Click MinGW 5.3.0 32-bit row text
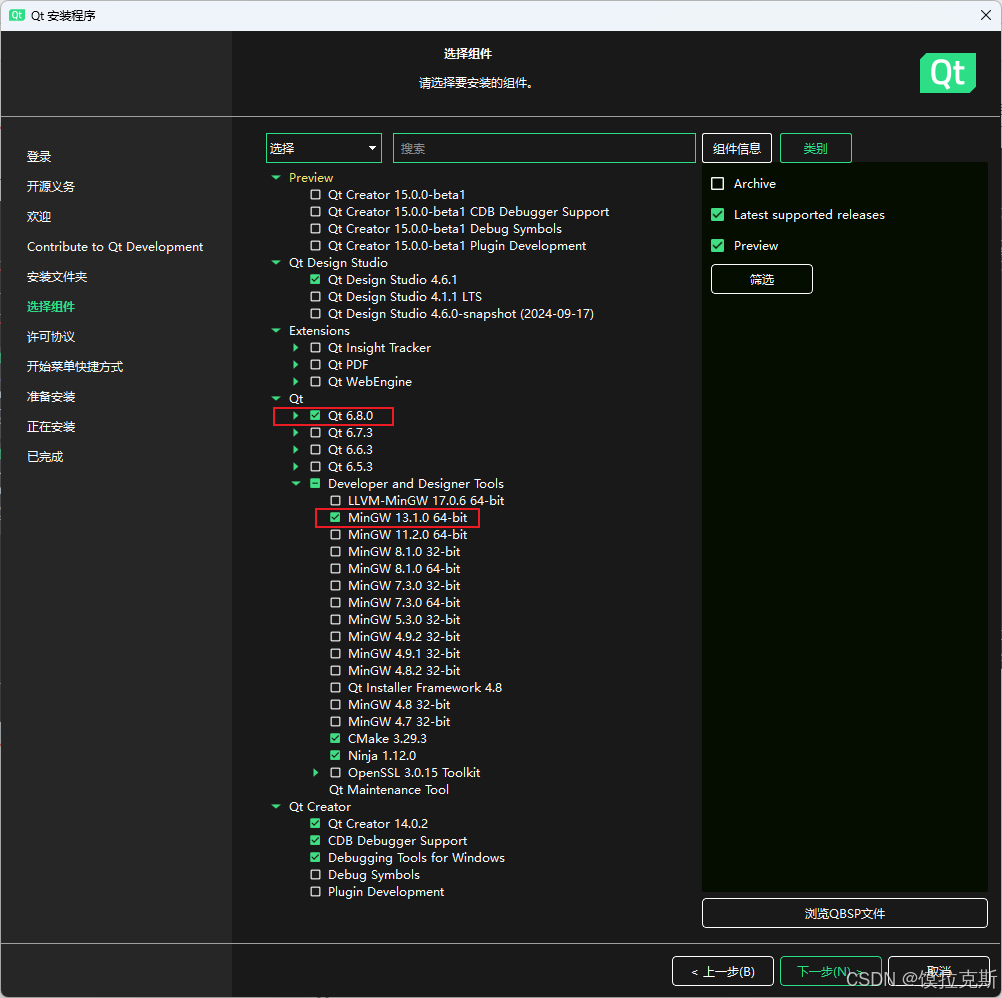The height and width of the screenshot is (998, 1002). (404, 620)
